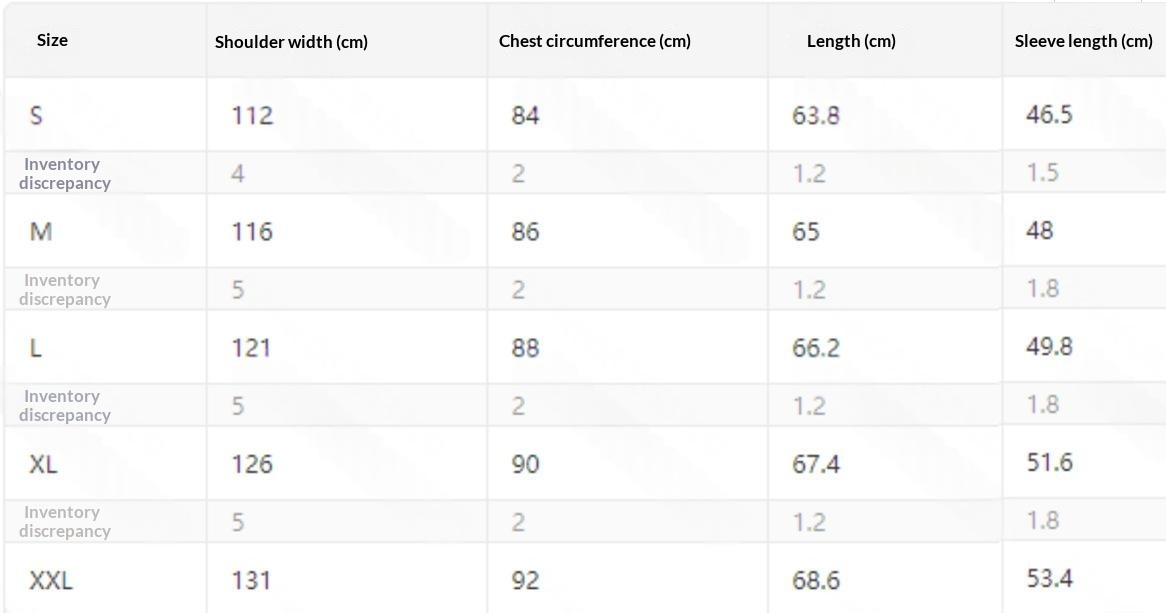Select the L size row label
The height and width of the screenshot is (613, 1166).
coord(35,347)
